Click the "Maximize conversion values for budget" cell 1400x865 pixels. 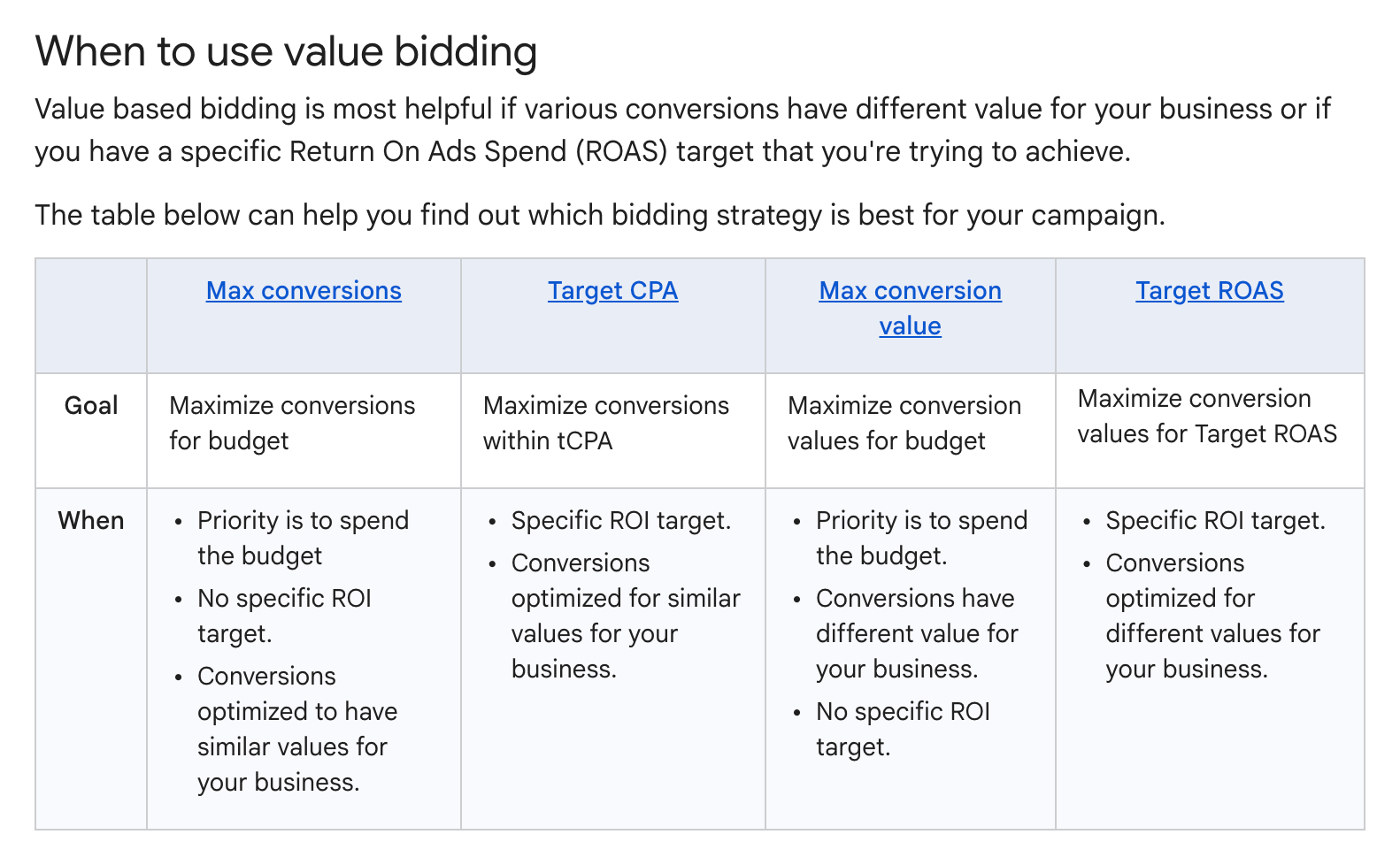click(x=904, y=423)
